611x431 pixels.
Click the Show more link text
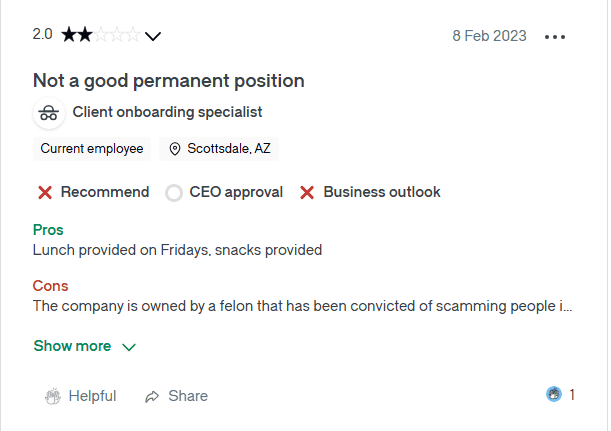(72, 346)
